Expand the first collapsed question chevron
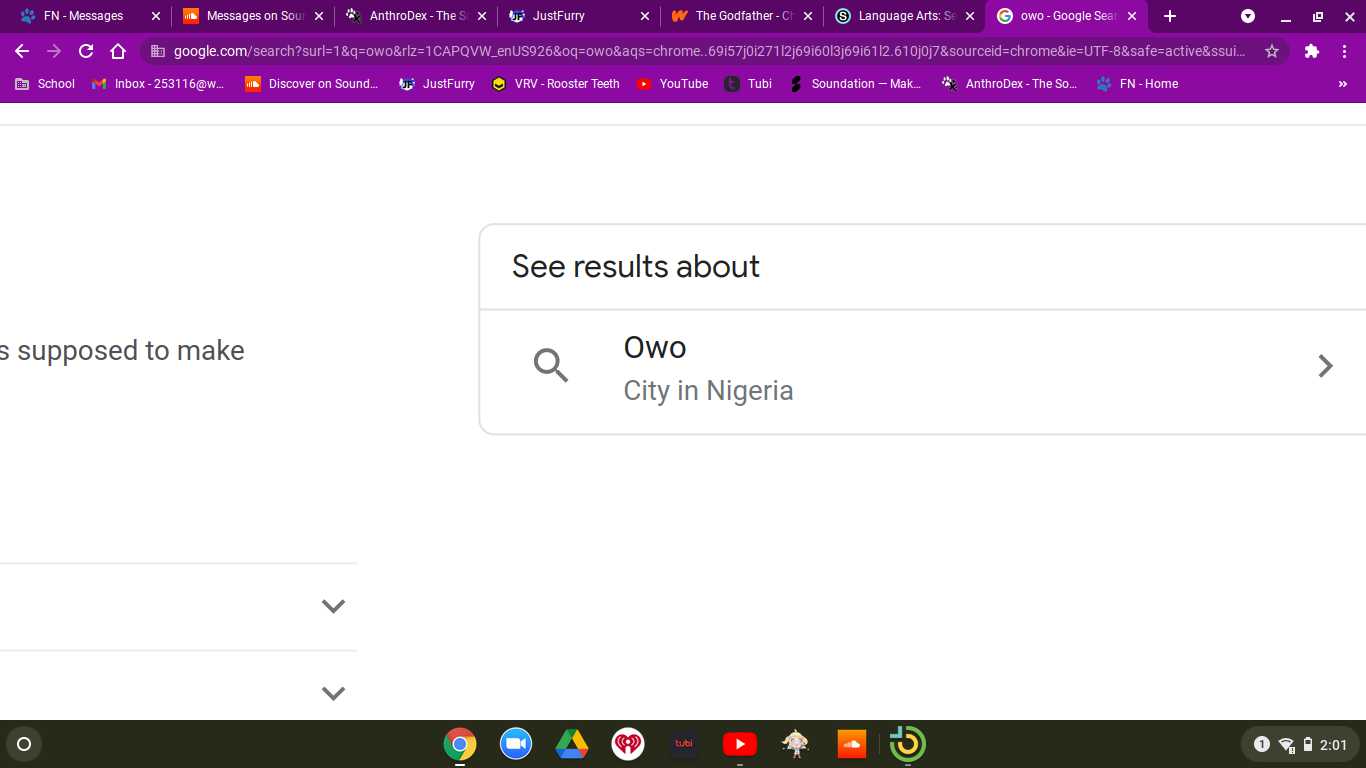The height and width of the screenshot is (768, 1366). (333, 606)
